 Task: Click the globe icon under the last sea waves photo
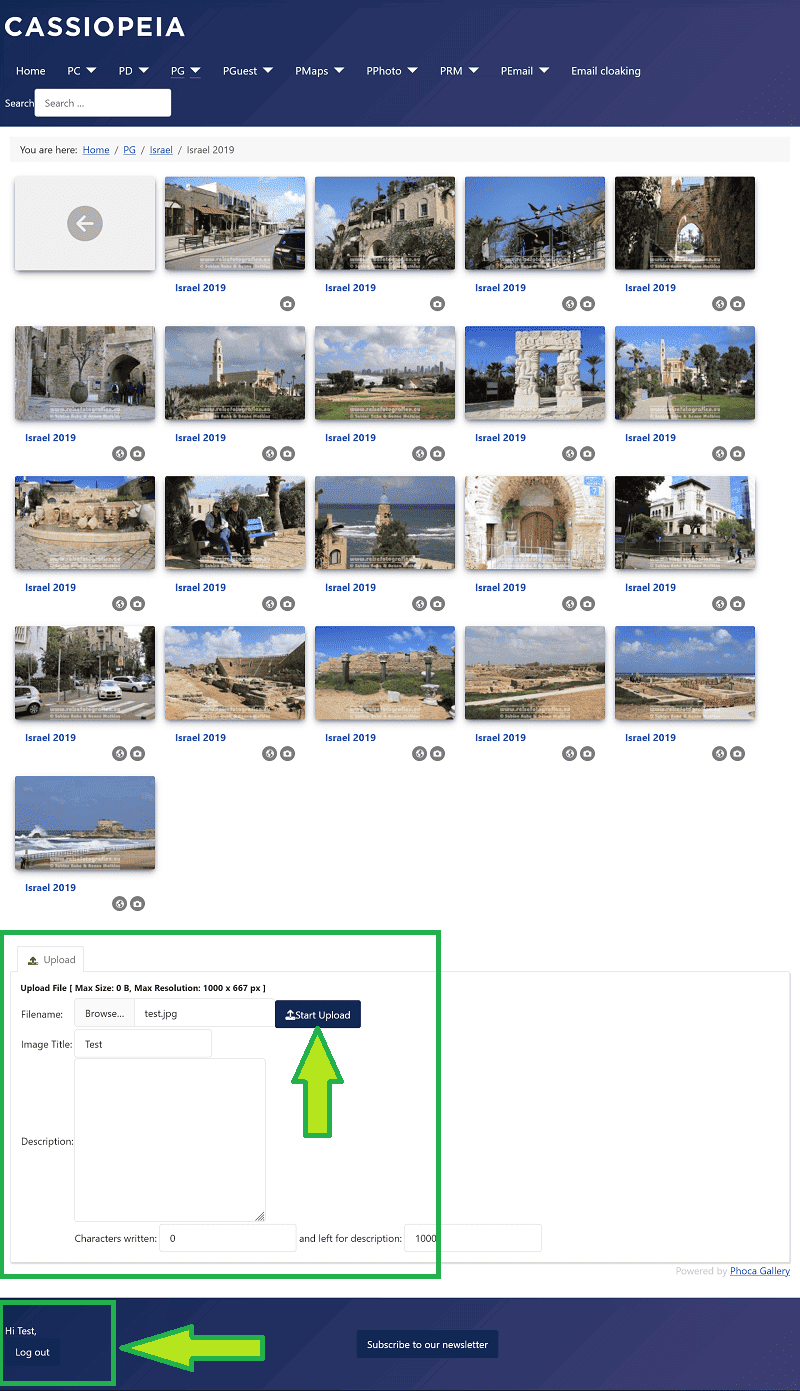tap(119, 904)
